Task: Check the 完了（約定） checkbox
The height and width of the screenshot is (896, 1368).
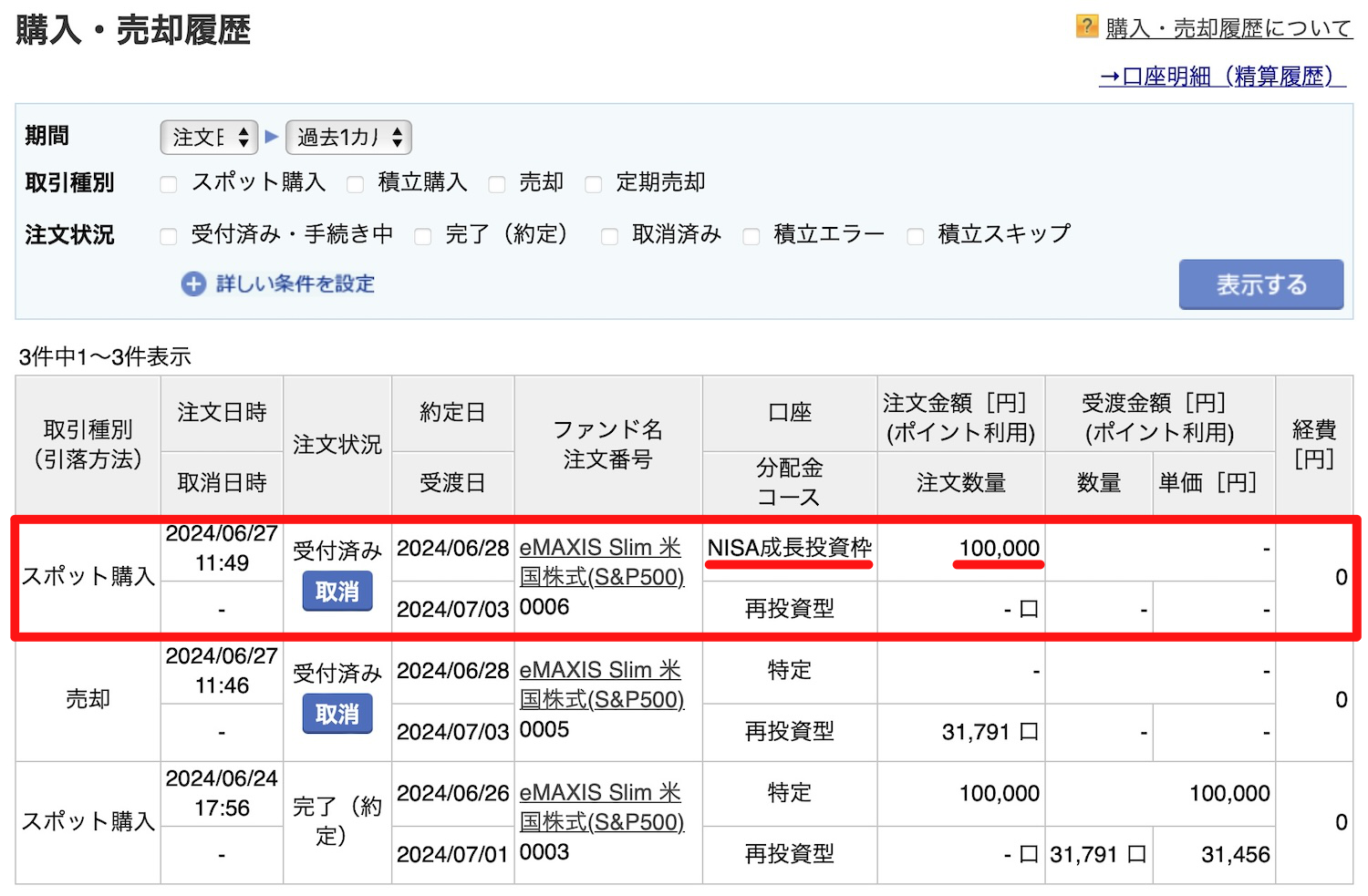Action: (423, 236)
